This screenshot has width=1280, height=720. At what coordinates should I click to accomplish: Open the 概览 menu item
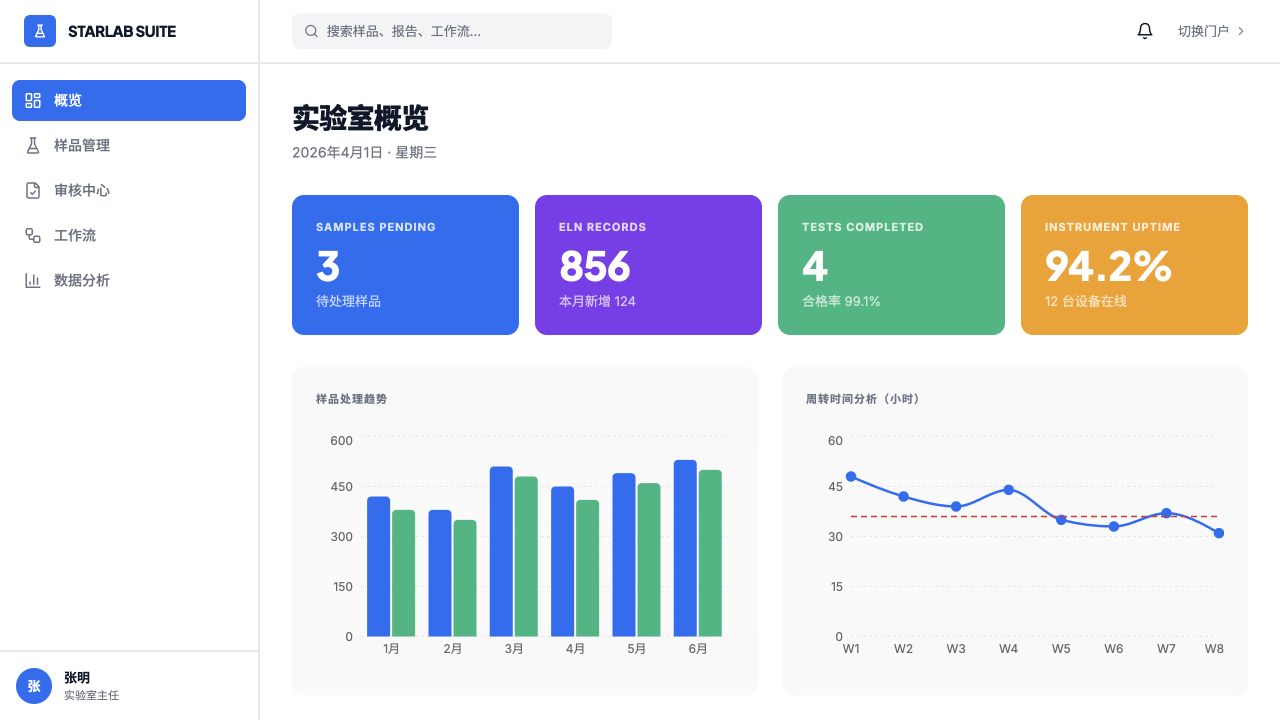[129, 100]
